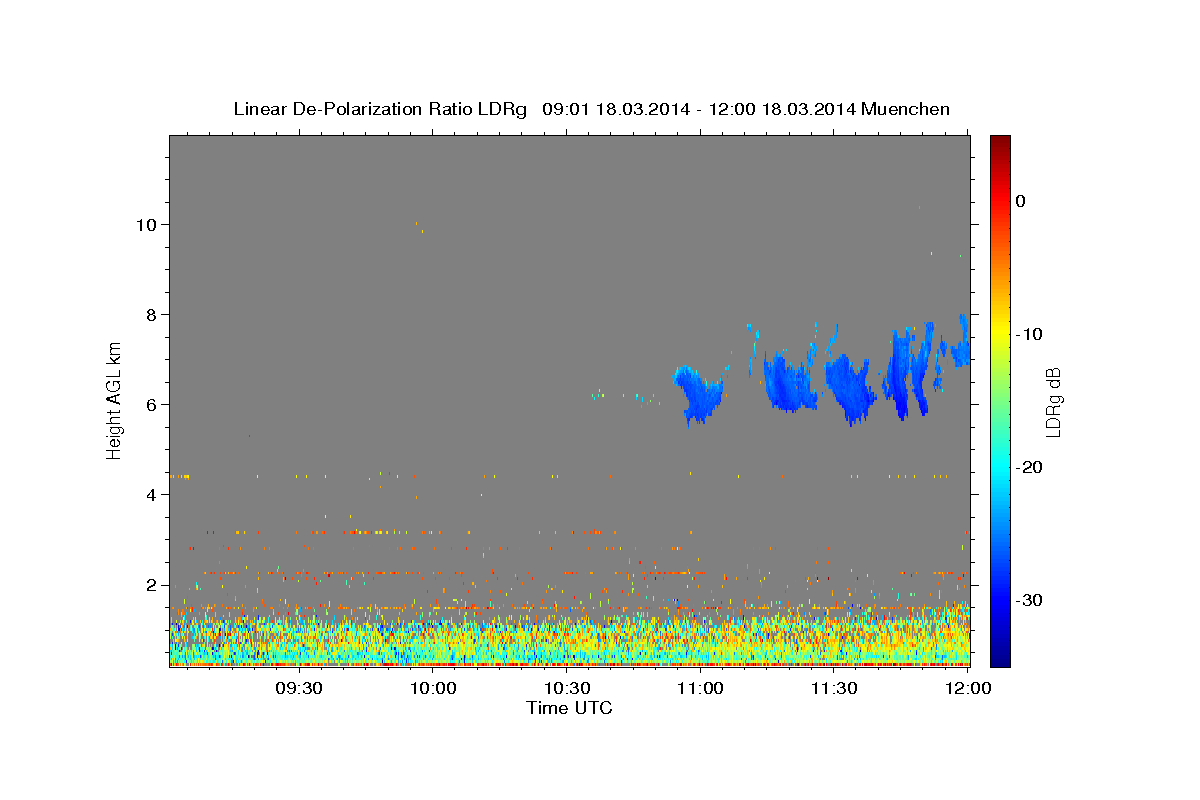Click the height tick label 10

click(147, 225)
